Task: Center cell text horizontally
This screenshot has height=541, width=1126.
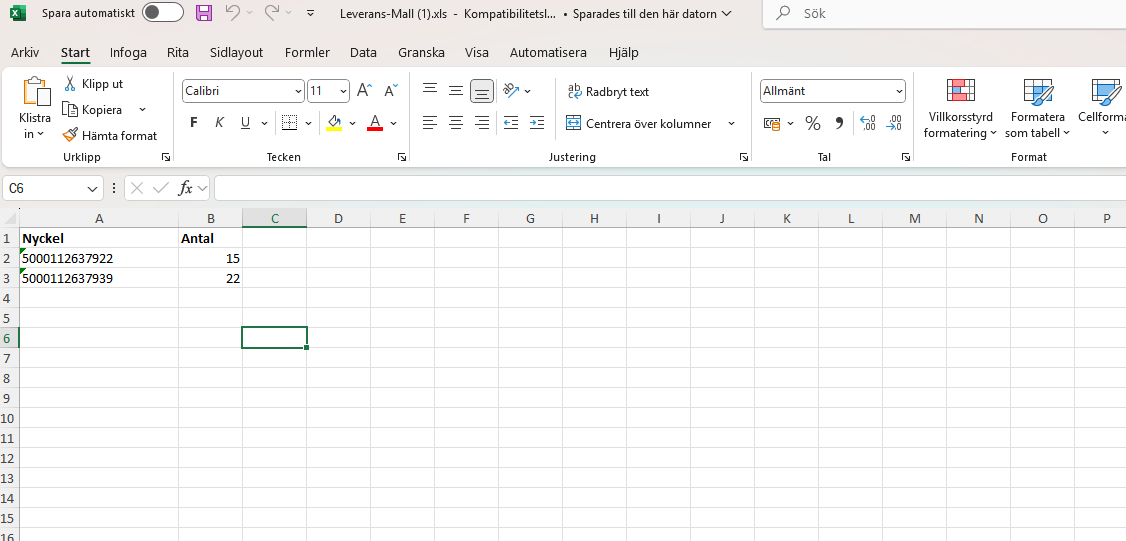Action: tap(456, 123)
